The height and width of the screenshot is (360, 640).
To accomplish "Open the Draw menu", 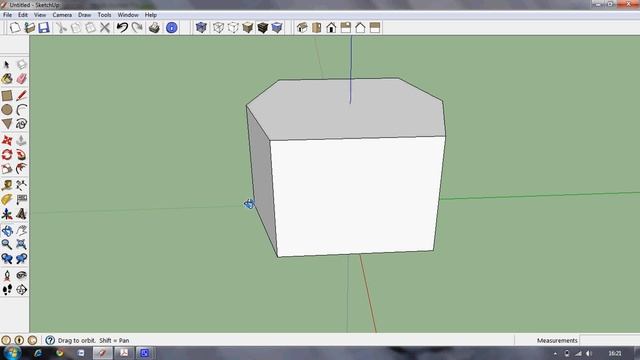I will tap(84, 15).
